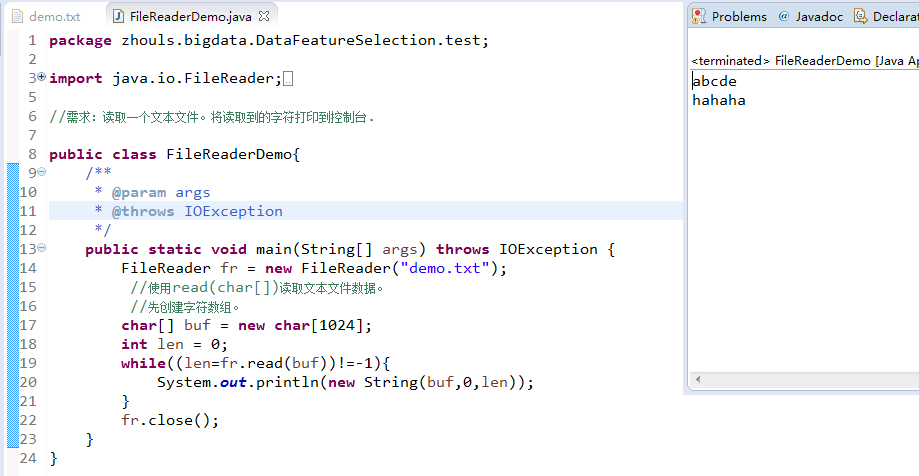Screen dimensions: 919x476
Task: Click the read(char[]) comment on line 15
Action: click(x=257, y=288)
